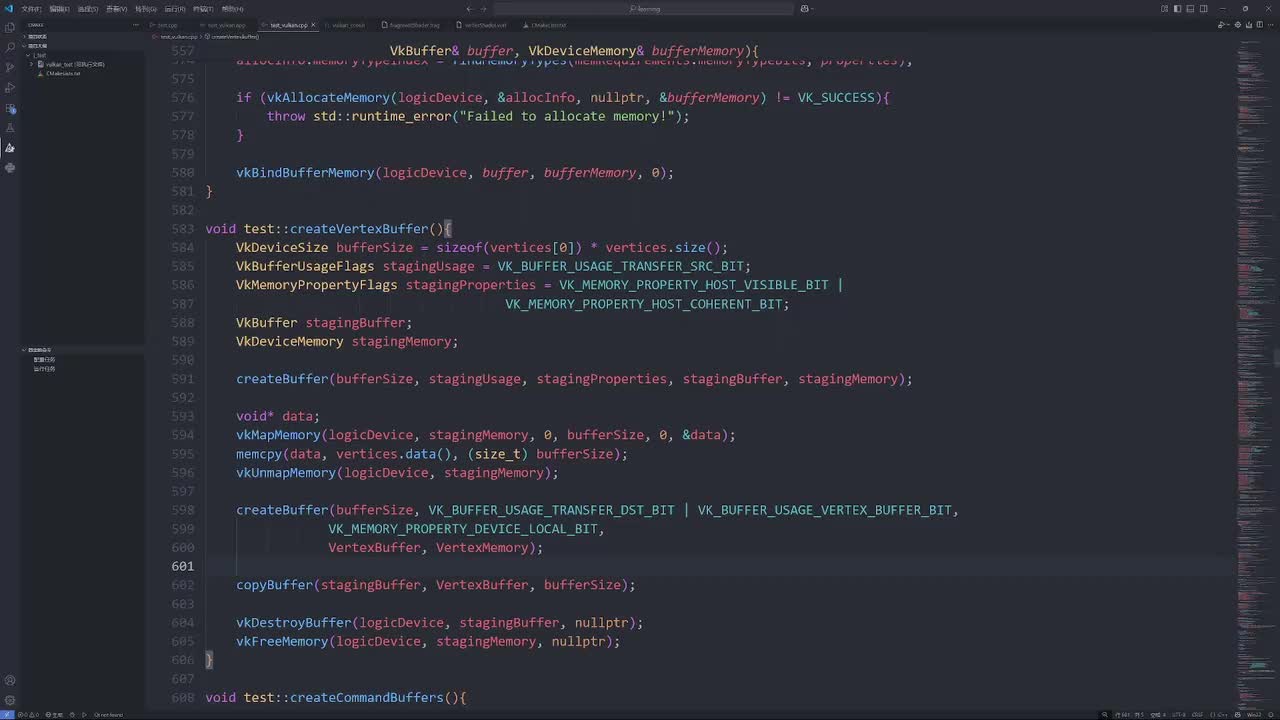Viewport: 1280px width, 720px height.
Task: Switch to the vertexShader.vert tab
Action: [x=486, y=25]
